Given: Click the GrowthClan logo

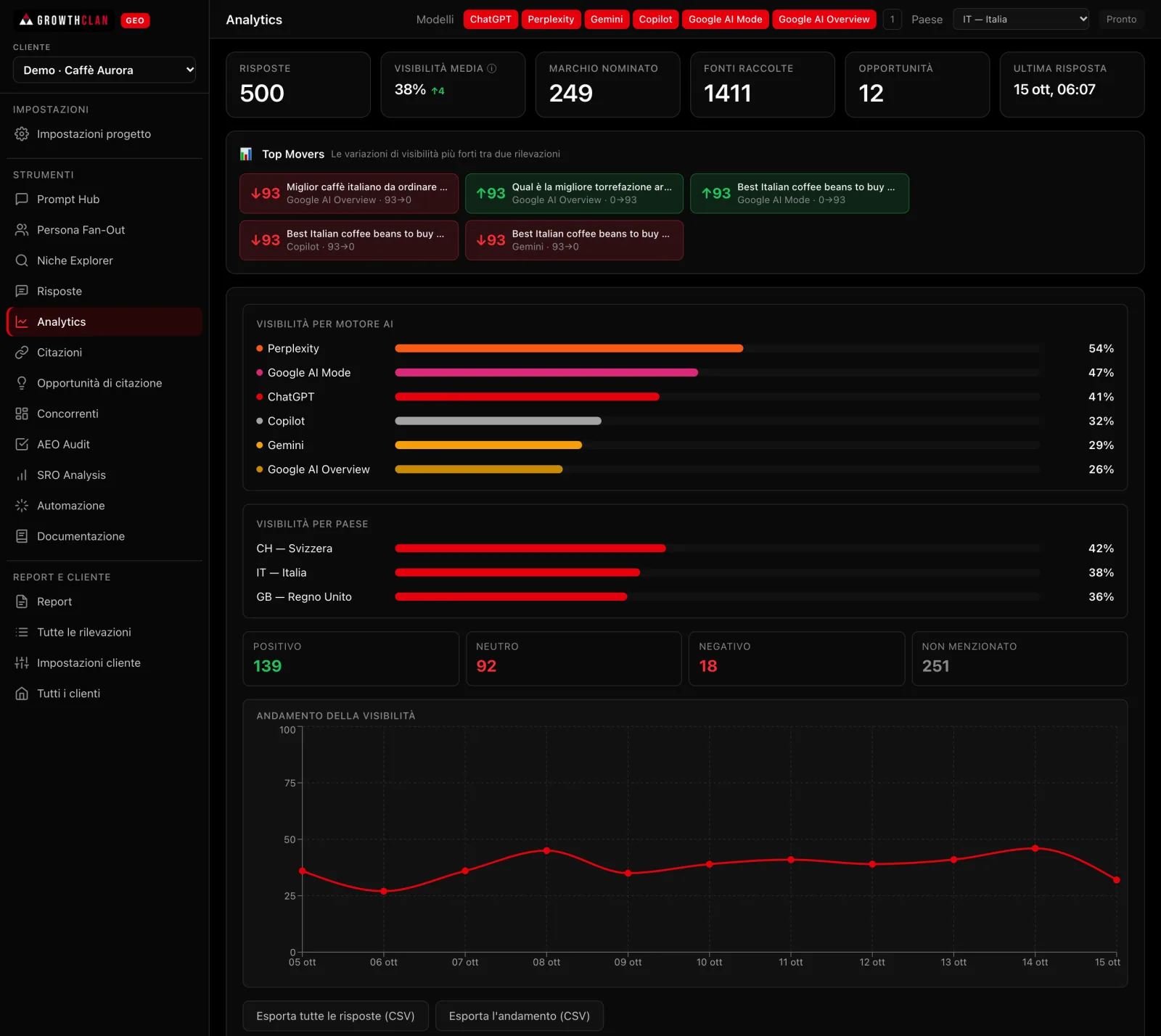Looking at the screenshot, I should coord(64,20).
